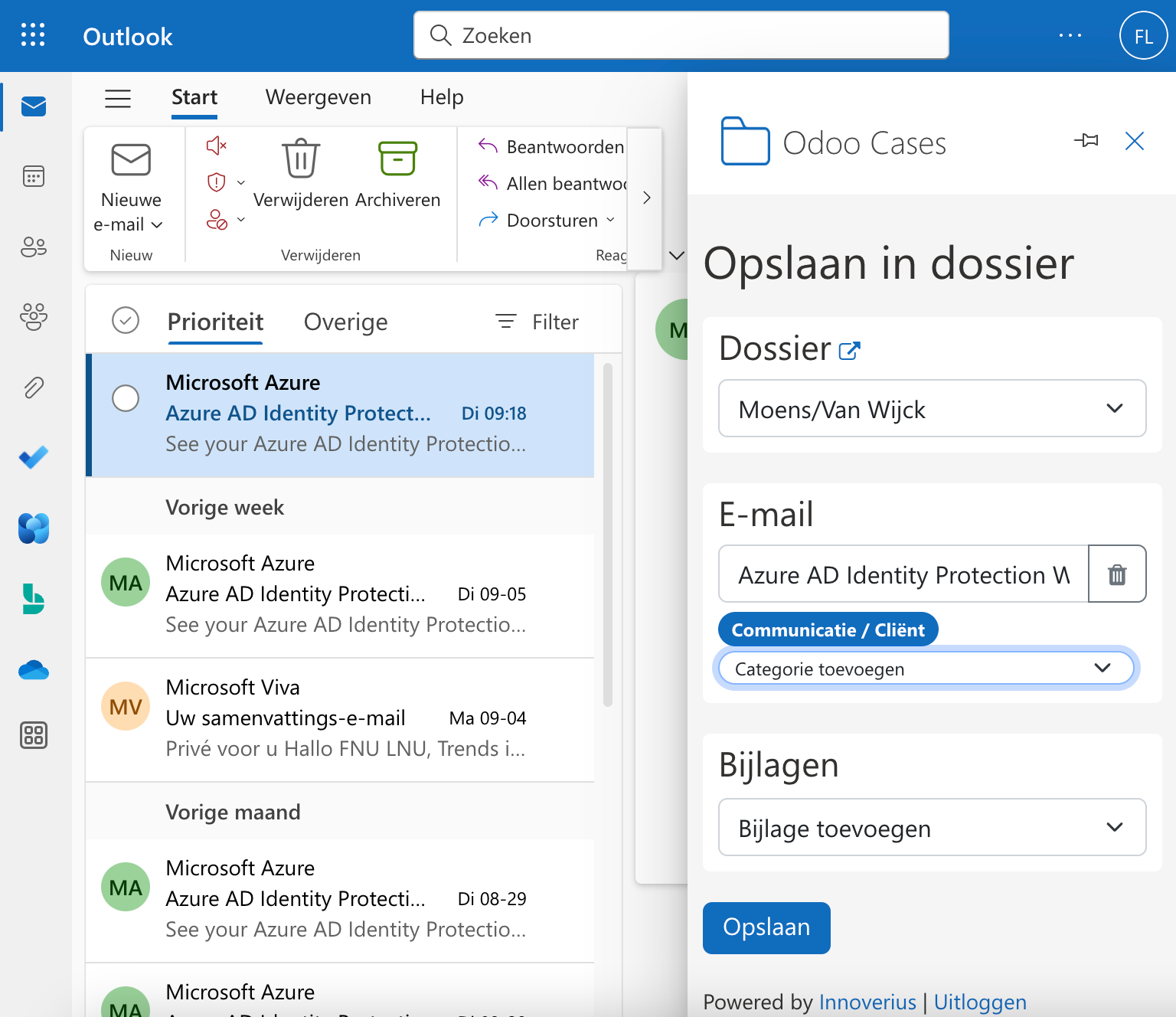Switch to the Start ribbon tab
The image size is (1176, 1017).
[x=194, y=97]
